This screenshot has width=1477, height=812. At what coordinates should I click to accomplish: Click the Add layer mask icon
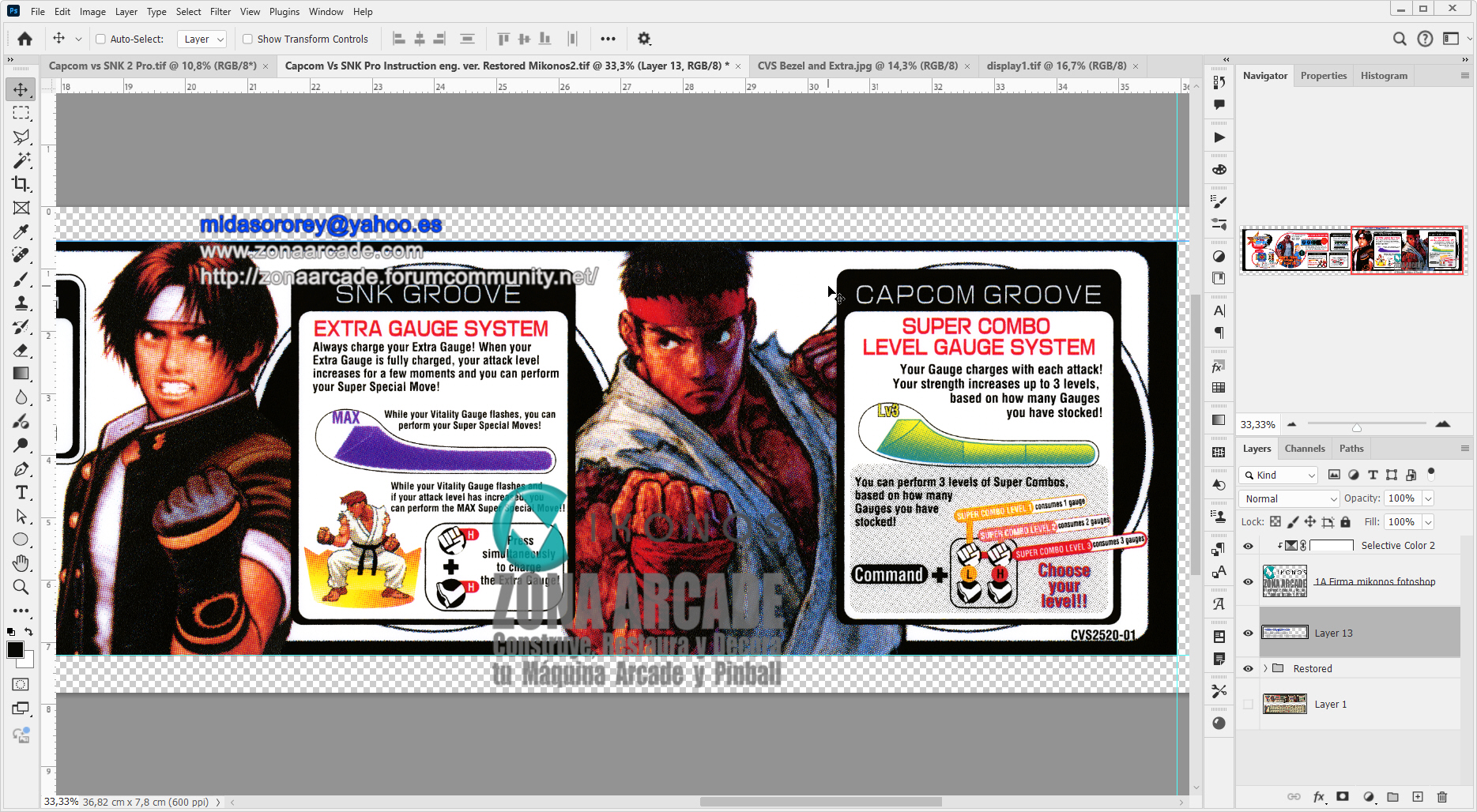click(x=1343, y=796)
